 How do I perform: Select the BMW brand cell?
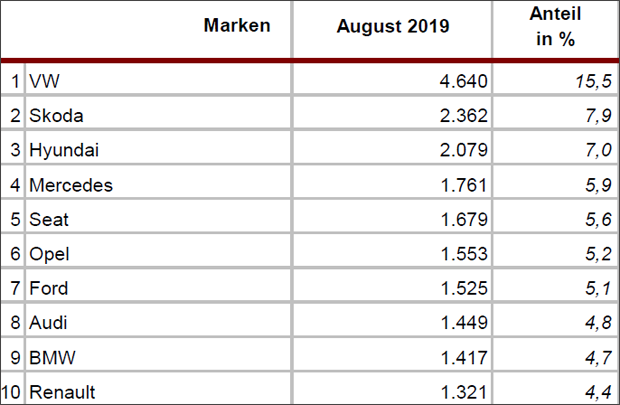pyautogui.click(x=52, y=355)
